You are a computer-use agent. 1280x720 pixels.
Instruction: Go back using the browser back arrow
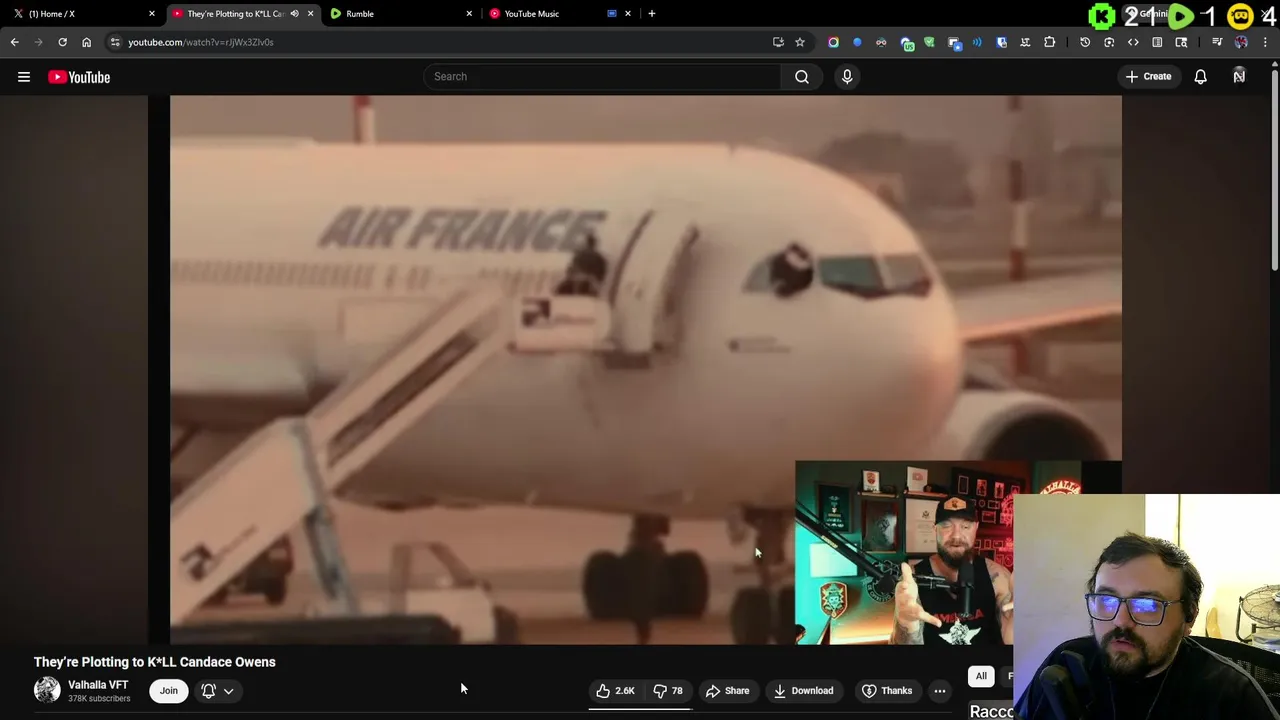click(14, 42)
